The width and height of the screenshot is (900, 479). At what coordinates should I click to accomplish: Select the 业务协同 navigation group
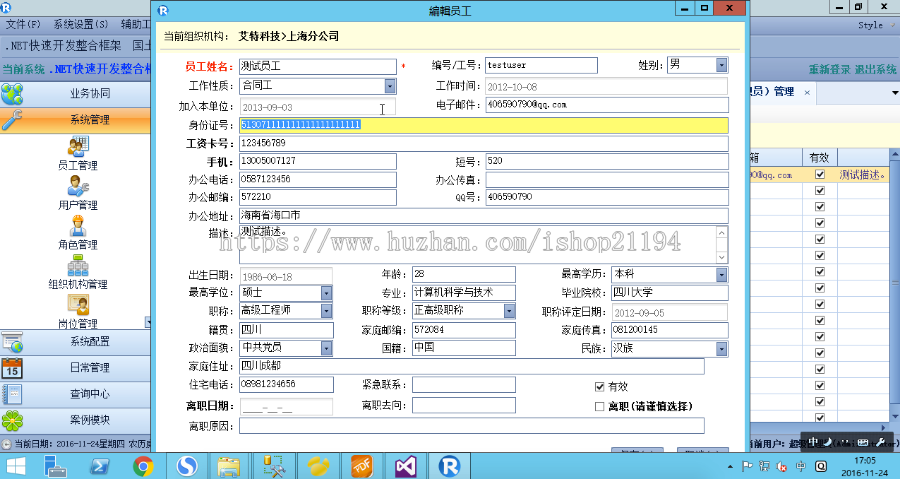click(75, 94)
